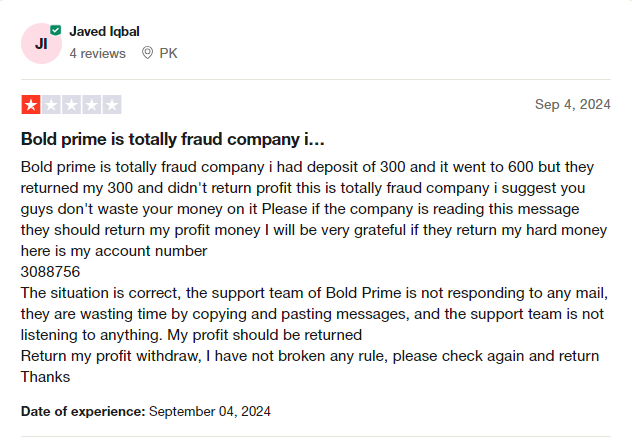Open Javed Iqbal's reviewer profile

click(x=104, y=31)
